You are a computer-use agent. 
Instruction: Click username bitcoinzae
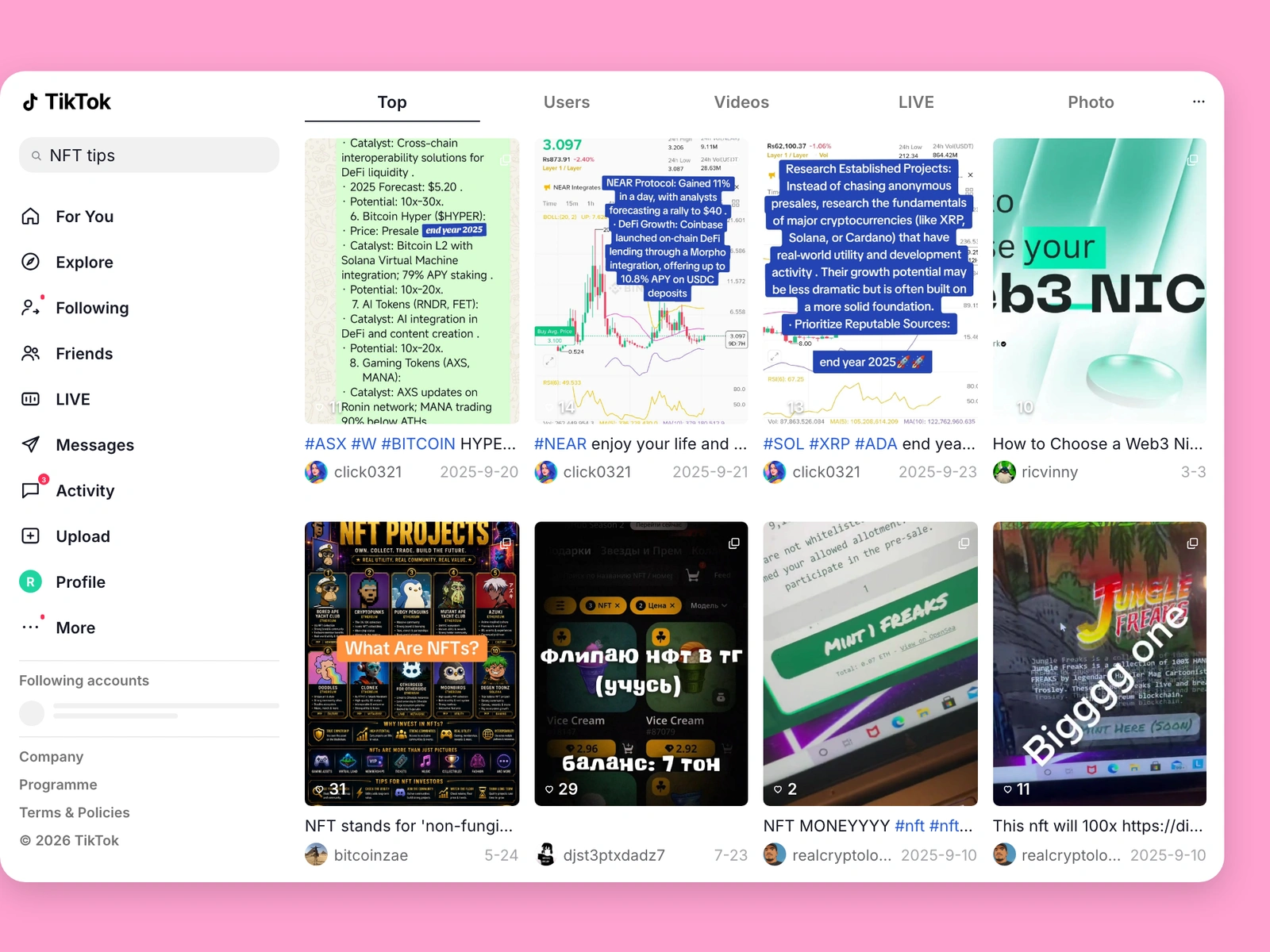coord(371,855)
